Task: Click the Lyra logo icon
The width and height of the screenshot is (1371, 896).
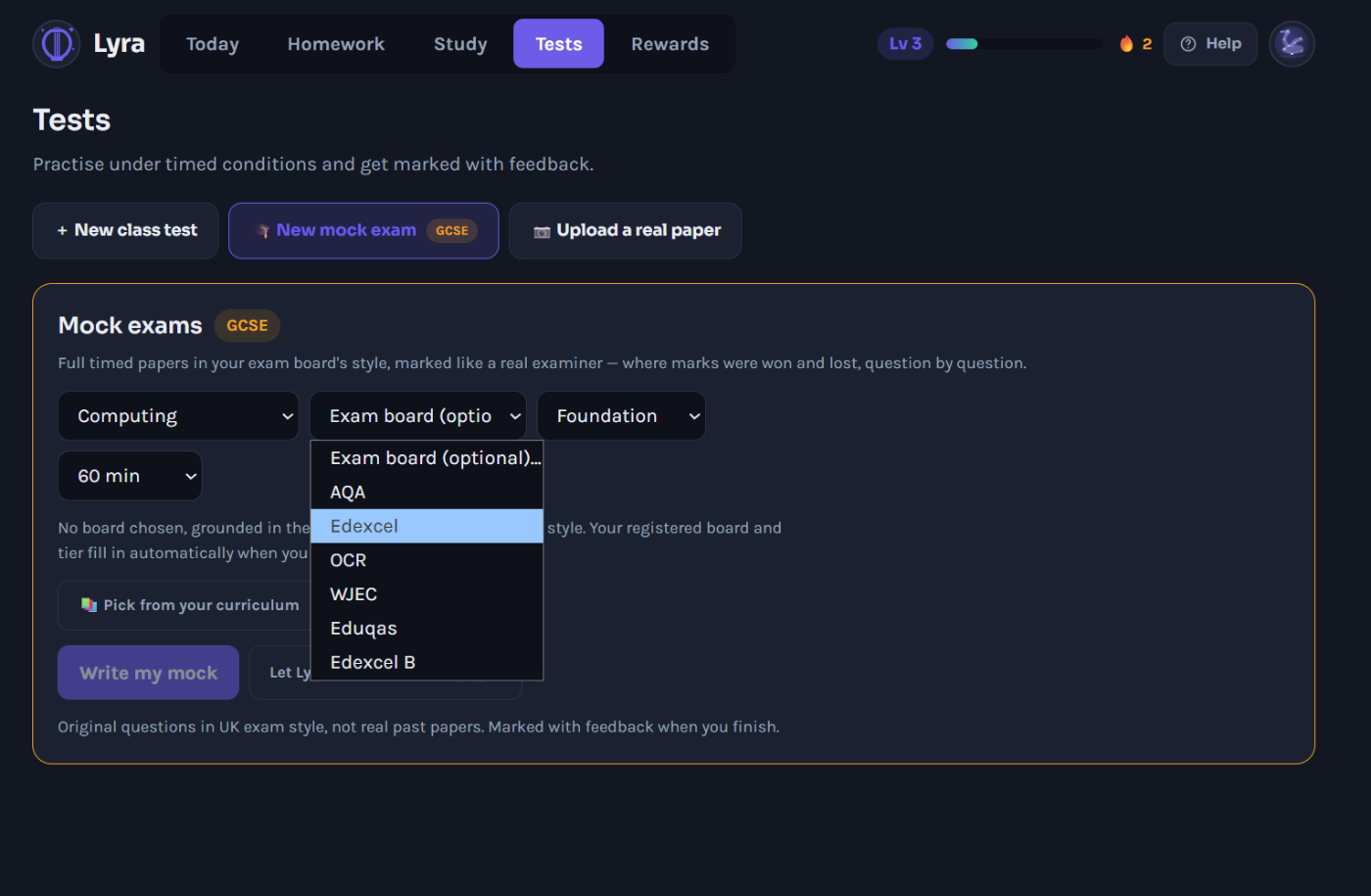Action: 56,44
